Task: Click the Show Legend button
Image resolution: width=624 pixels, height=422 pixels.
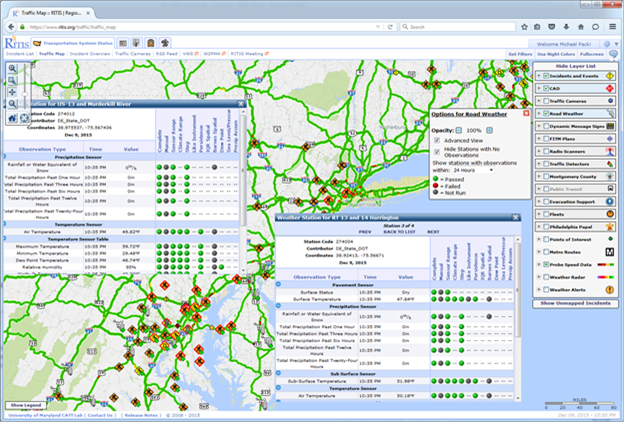Action: tap(26, 405)
